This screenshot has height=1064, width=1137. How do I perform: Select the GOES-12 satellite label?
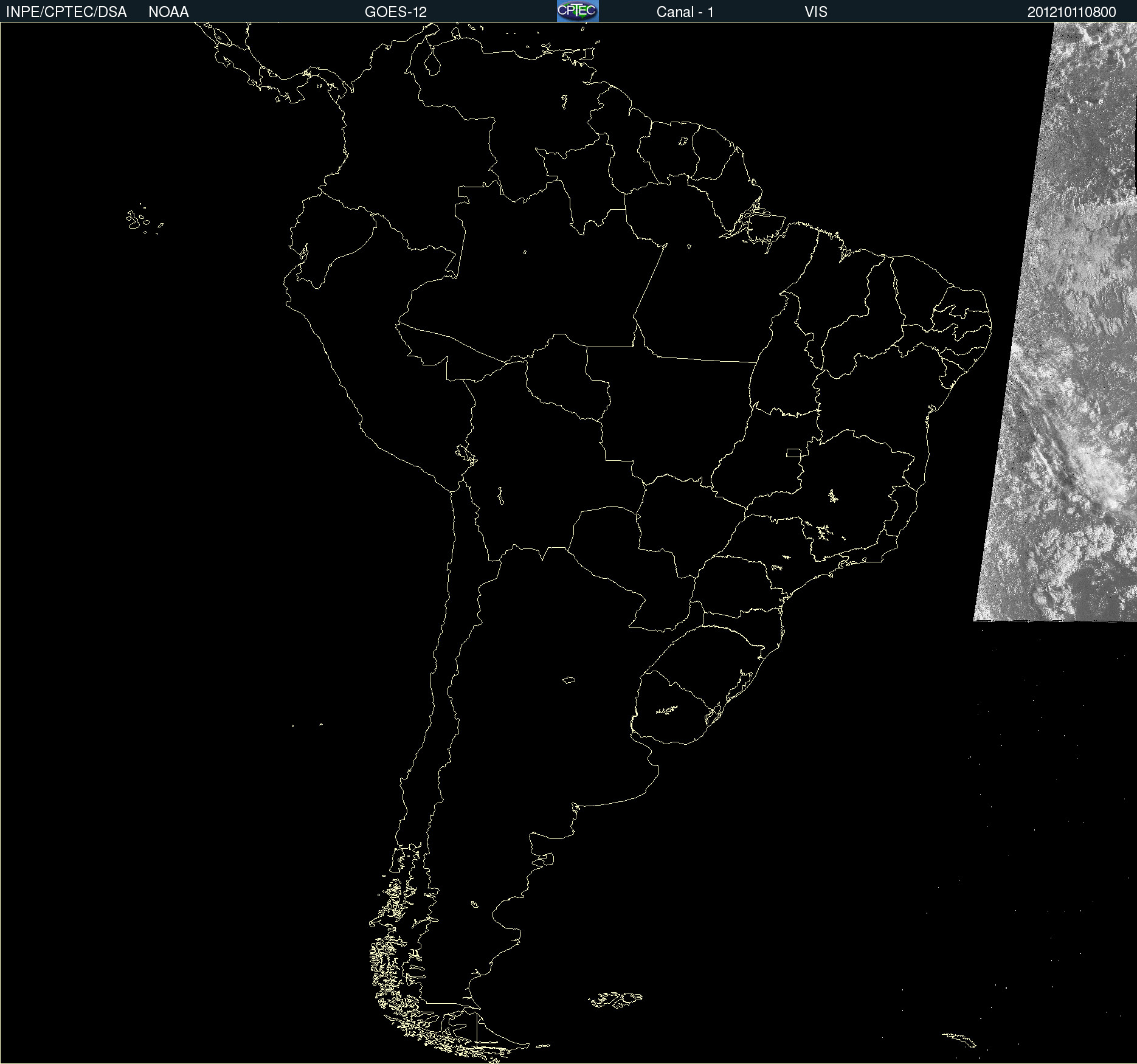coord(396,12)
